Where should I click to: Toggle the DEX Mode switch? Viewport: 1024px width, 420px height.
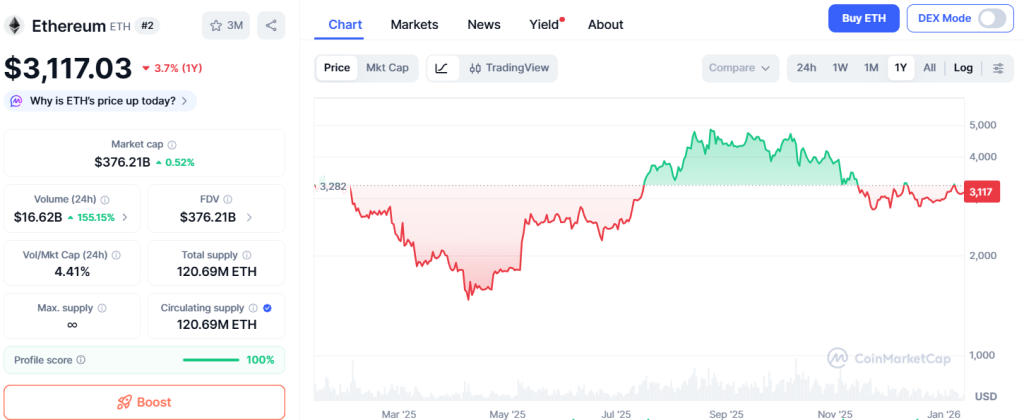tap(991, 19)
